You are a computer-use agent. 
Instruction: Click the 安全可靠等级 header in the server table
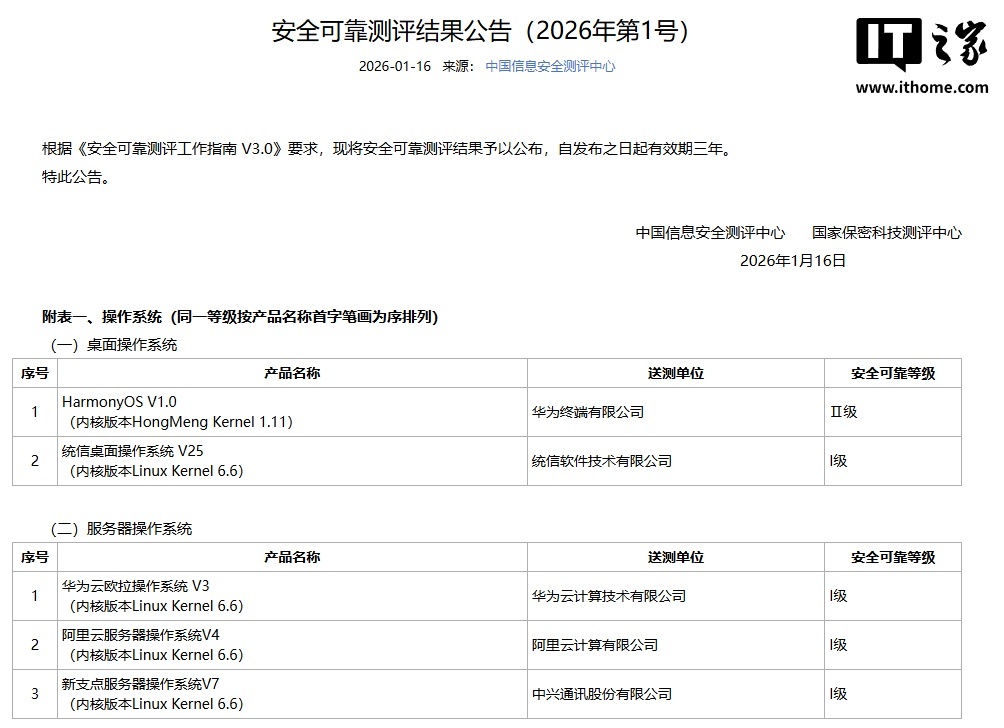[x=893, y=557]
